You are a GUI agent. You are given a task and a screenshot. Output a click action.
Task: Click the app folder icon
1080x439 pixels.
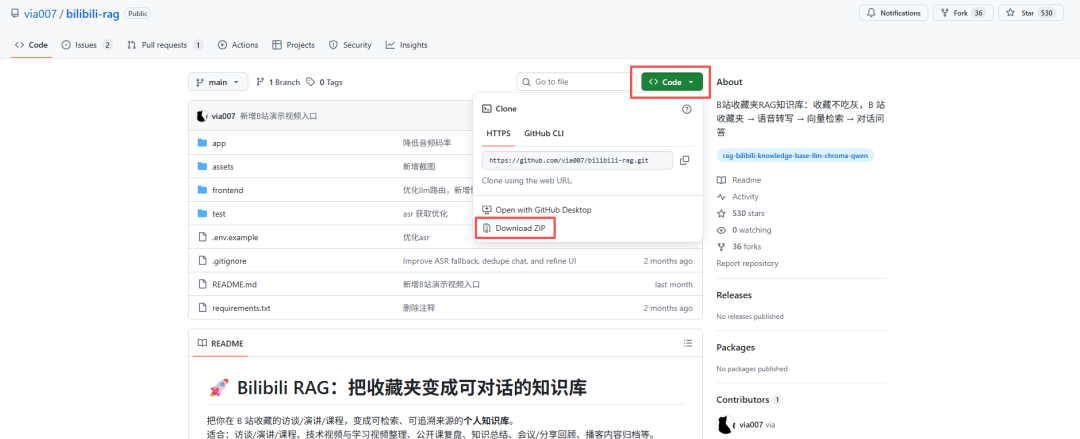tap(202, 143)
